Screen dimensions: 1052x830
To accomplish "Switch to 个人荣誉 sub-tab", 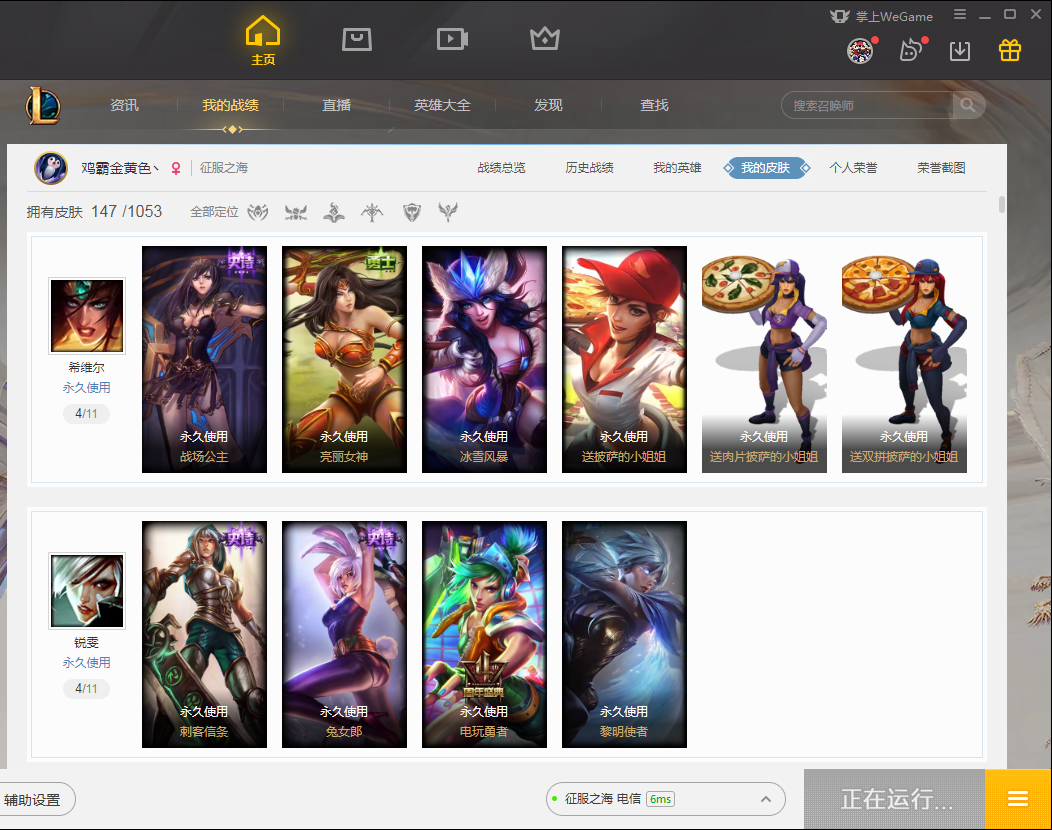I will [853, 168].
